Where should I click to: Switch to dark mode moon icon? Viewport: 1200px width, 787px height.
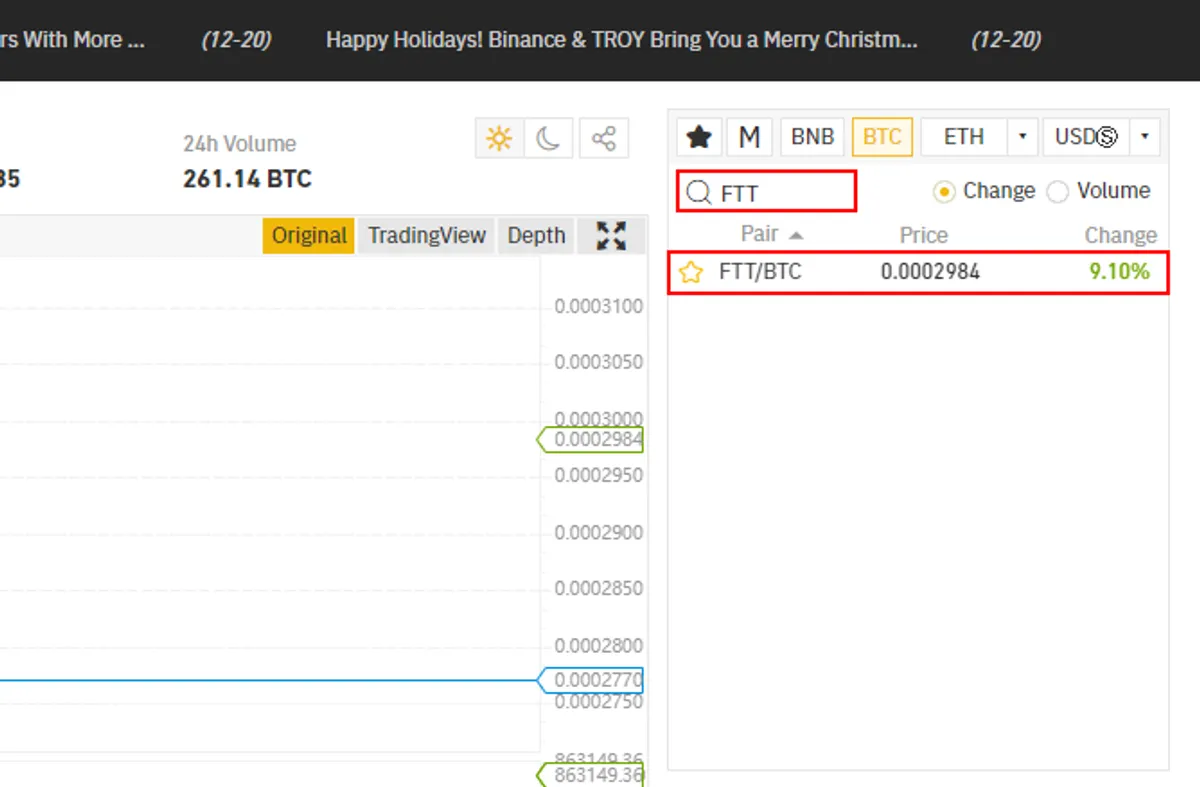click(548, 138)
